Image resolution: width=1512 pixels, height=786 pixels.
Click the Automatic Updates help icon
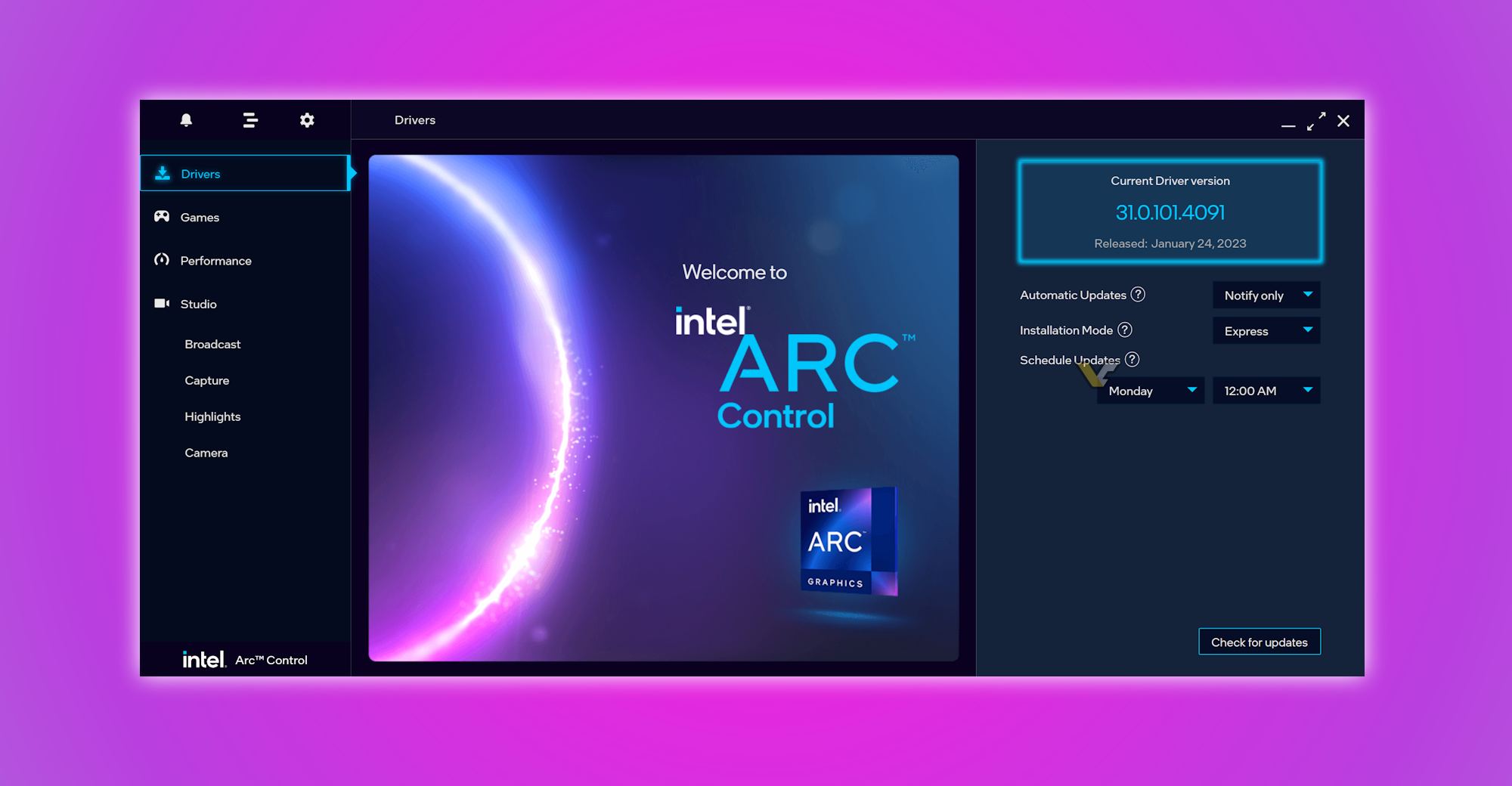click(x=1138, y=295)
